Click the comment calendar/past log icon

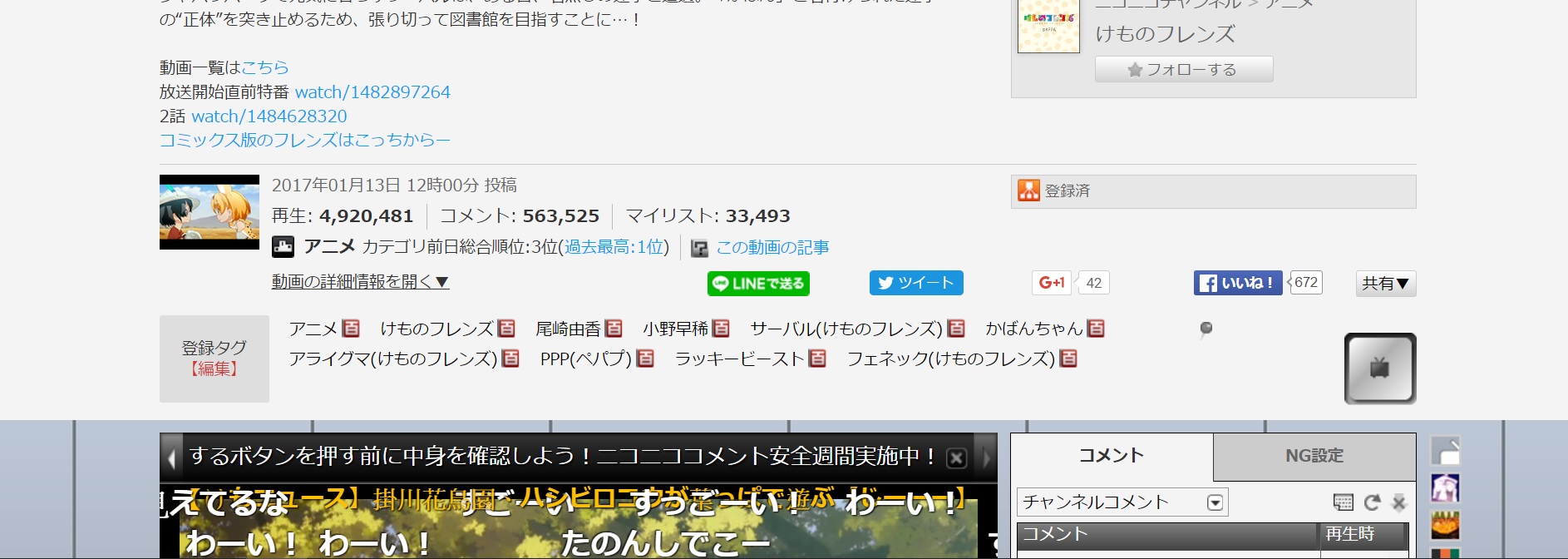[1343, 502]
